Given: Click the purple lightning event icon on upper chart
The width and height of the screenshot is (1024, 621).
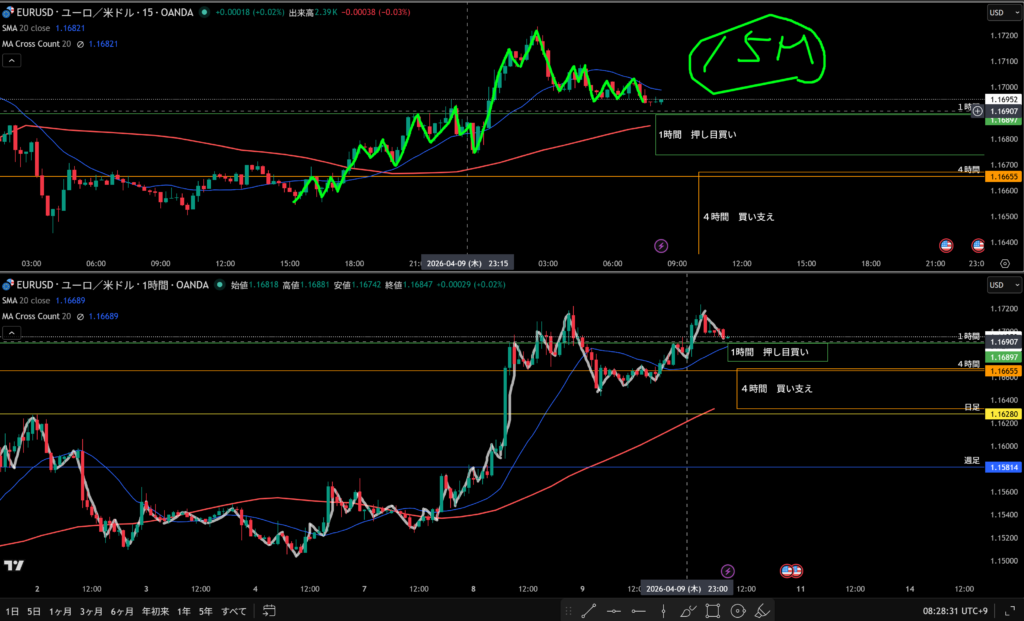Looking at the screenshot, I should pos(660,245).
